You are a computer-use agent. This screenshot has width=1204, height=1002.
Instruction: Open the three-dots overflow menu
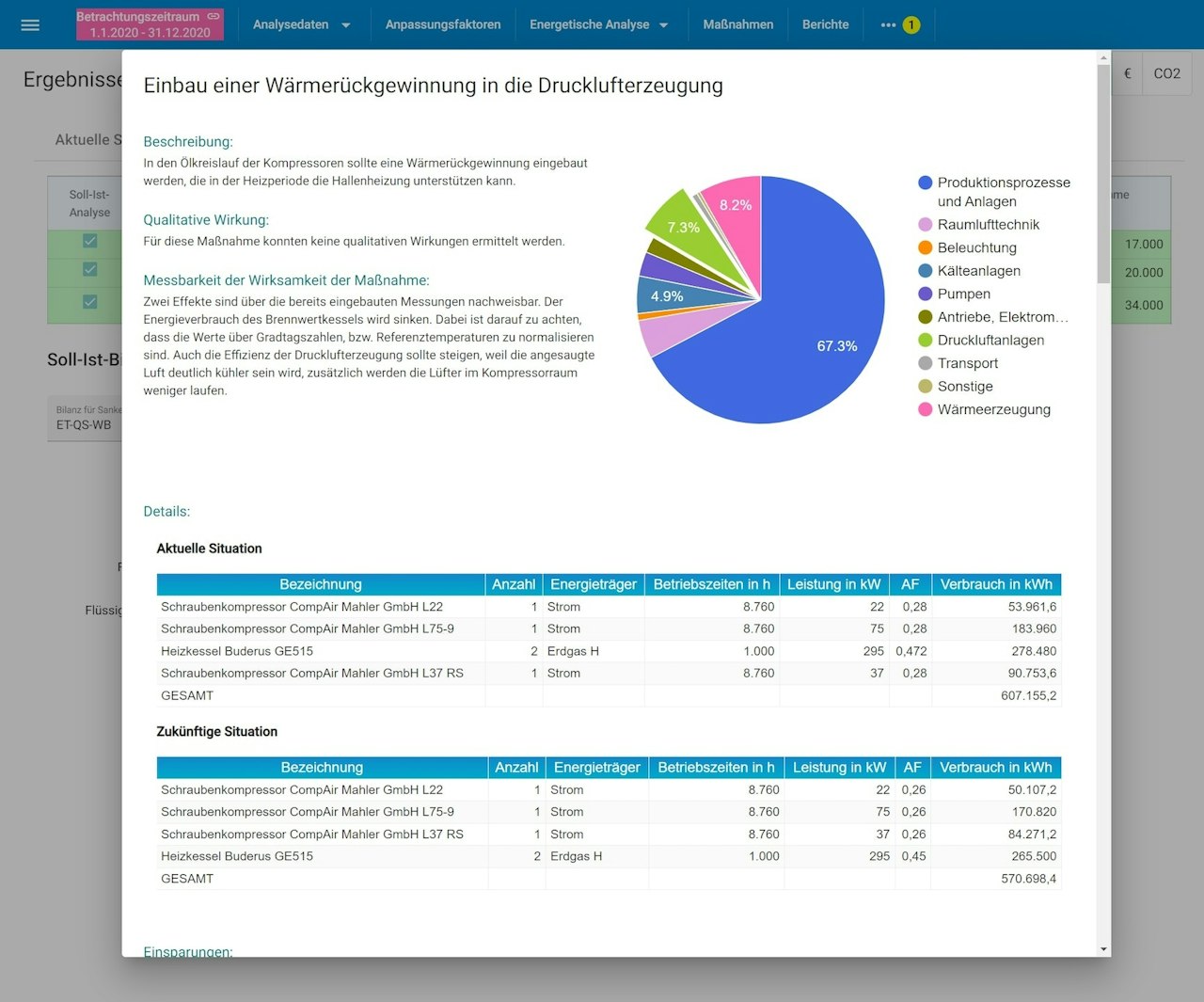point(888,24)
